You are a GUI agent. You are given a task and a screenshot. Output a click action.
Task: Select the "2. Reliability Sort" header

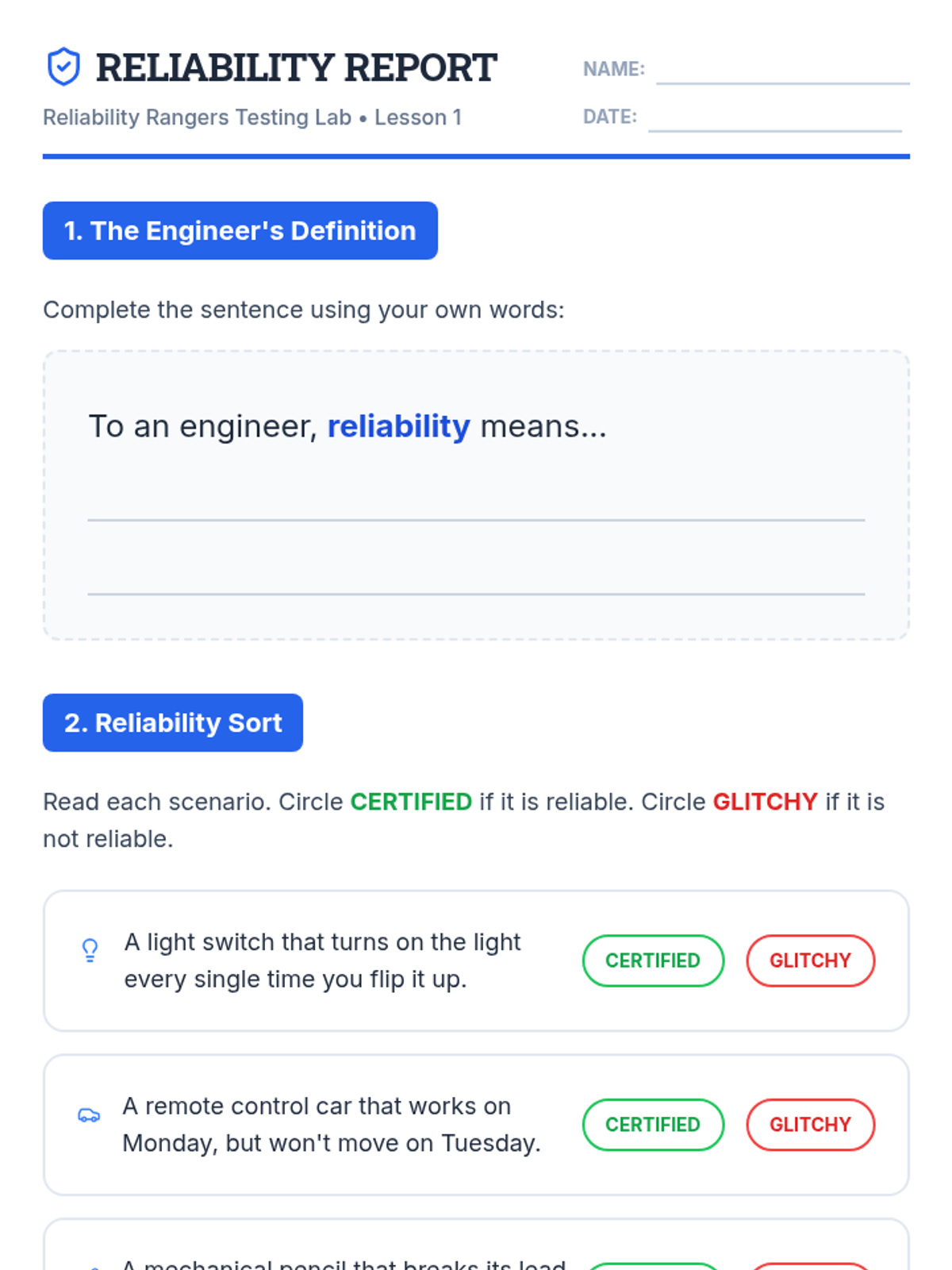tap(173, 723)
